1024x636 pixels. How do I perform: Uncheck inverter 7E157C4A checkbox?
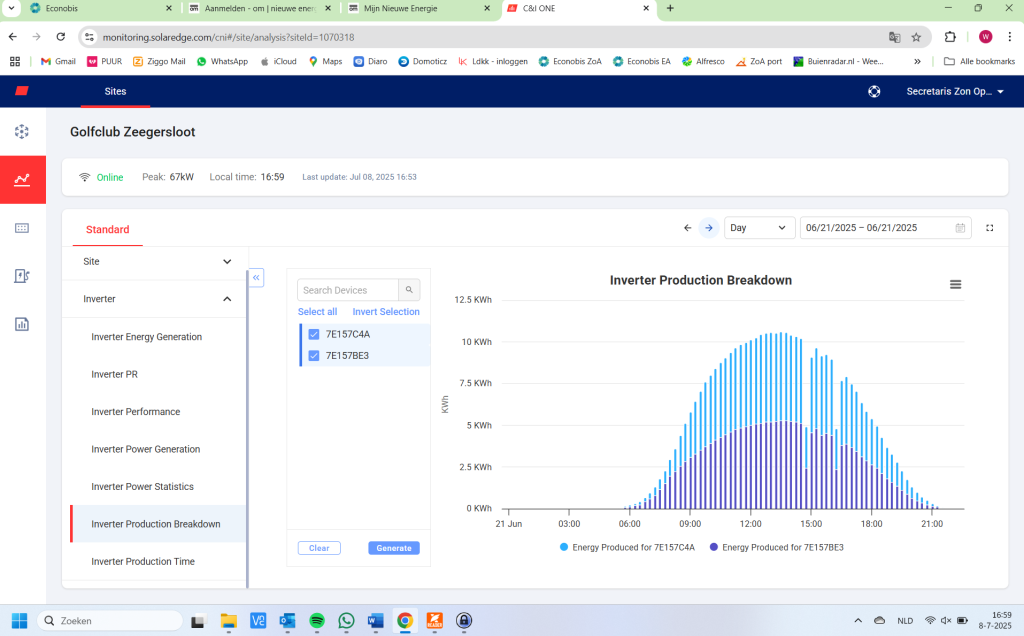tap(314, 334)
